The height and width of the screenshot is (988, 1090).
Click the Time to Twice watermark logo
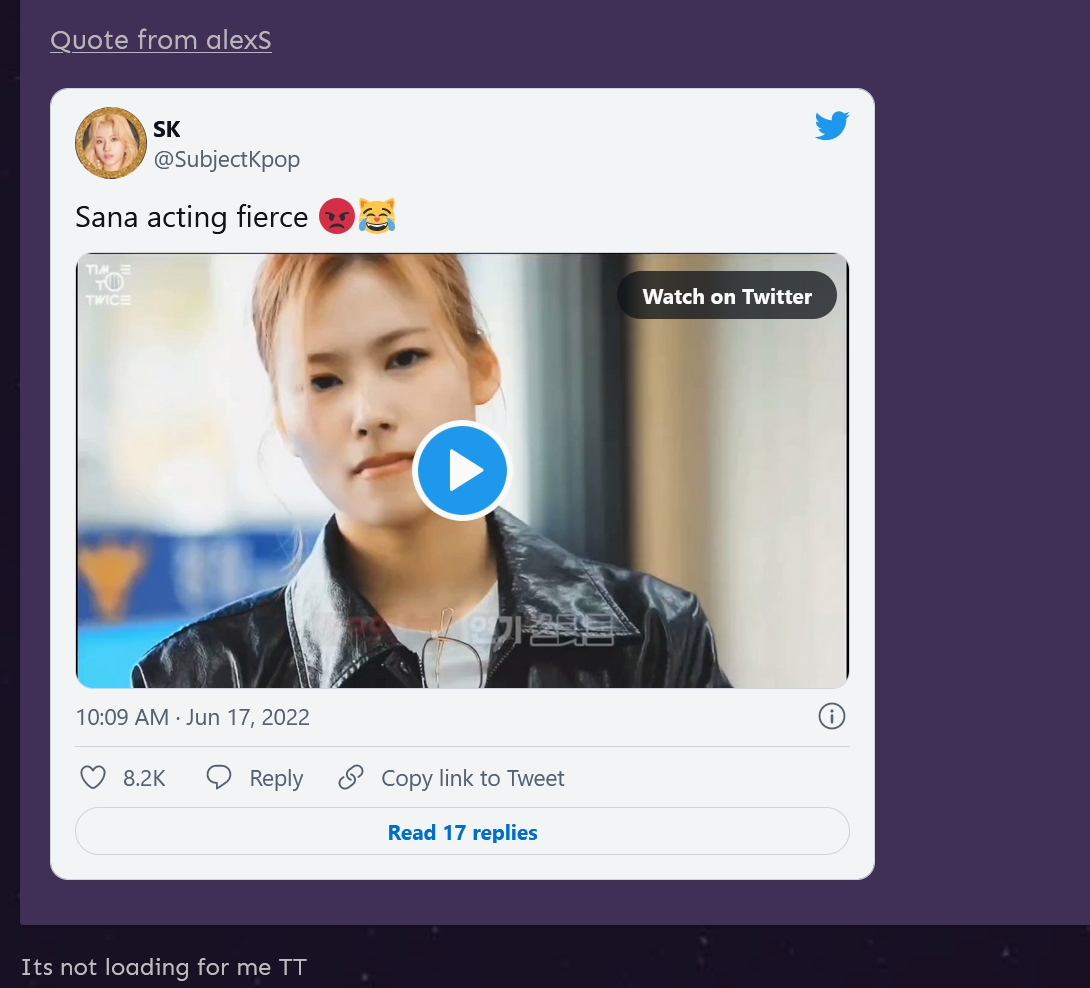click(x=109, y=284)
